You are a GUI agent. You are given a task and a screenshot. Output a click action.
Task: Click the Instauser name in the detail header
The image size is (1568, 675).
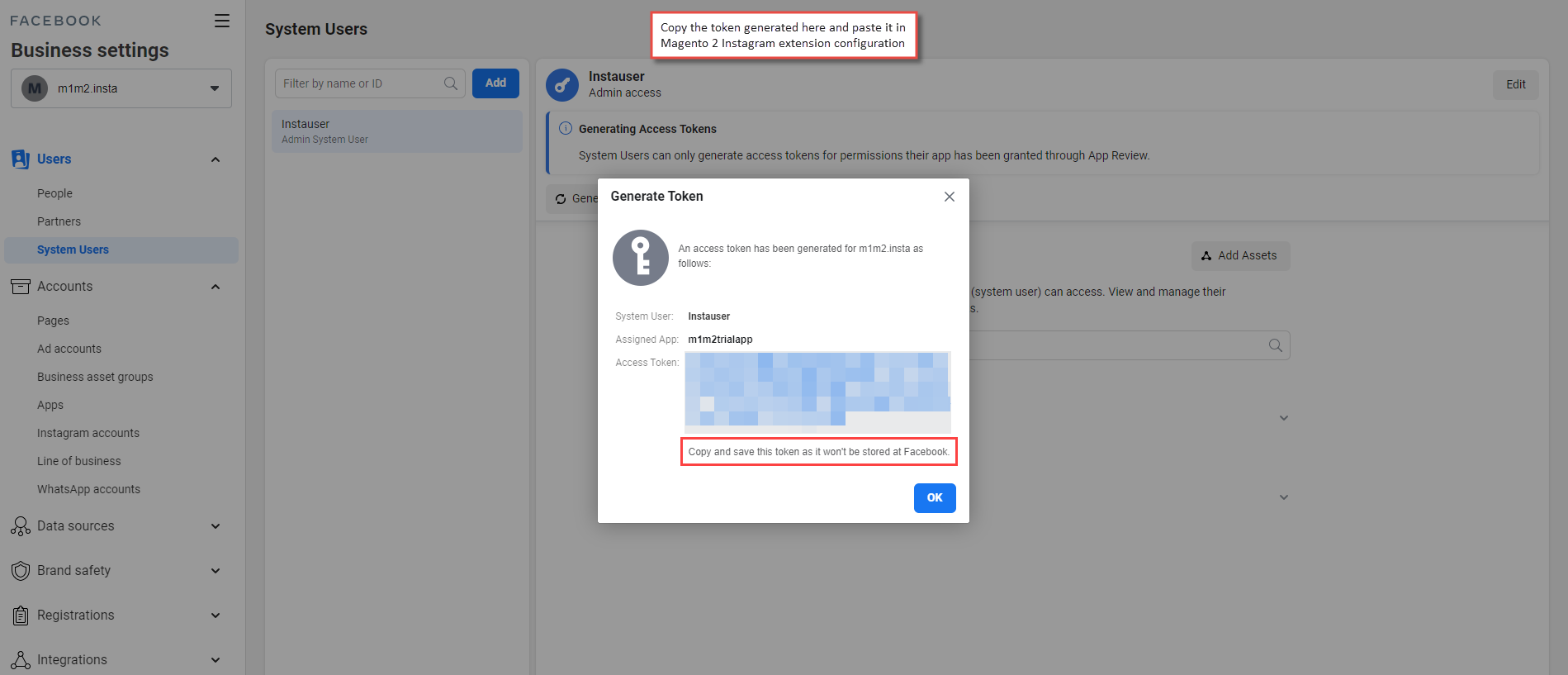pyautogui.click(x=617, y=77)
